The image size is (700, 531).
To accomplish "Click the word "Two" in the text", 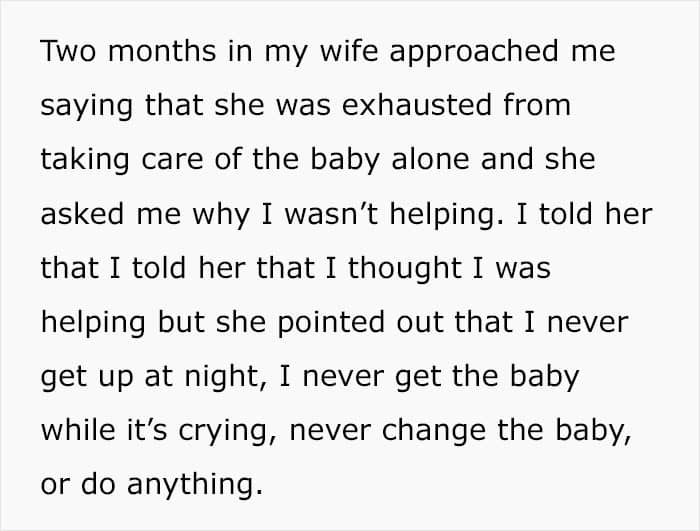I will (x=67, y=52).
